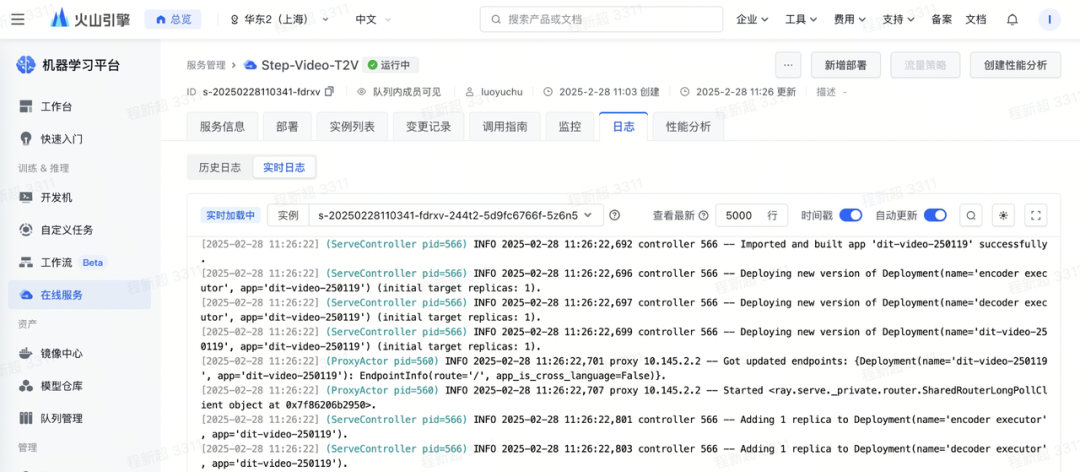Click the 火山引擎 logo
Screen dimensions: 1080x472
(x=92, y=19)
